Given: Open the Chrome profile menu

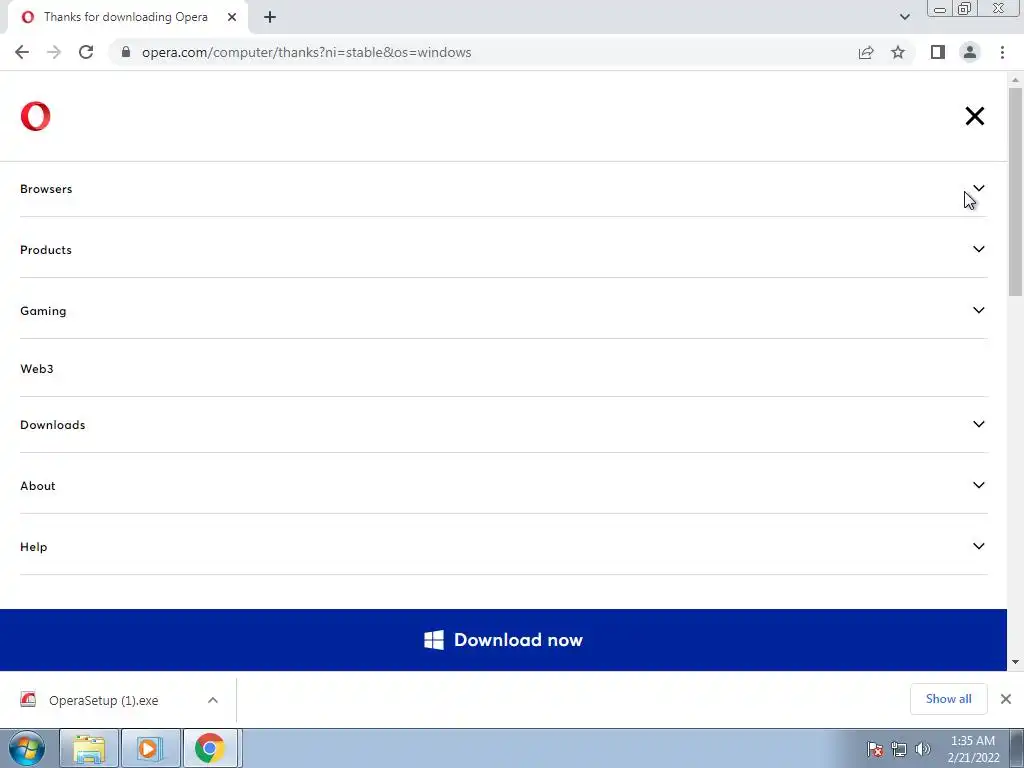Looking at the screenshot, I should (x=970, y=52).
